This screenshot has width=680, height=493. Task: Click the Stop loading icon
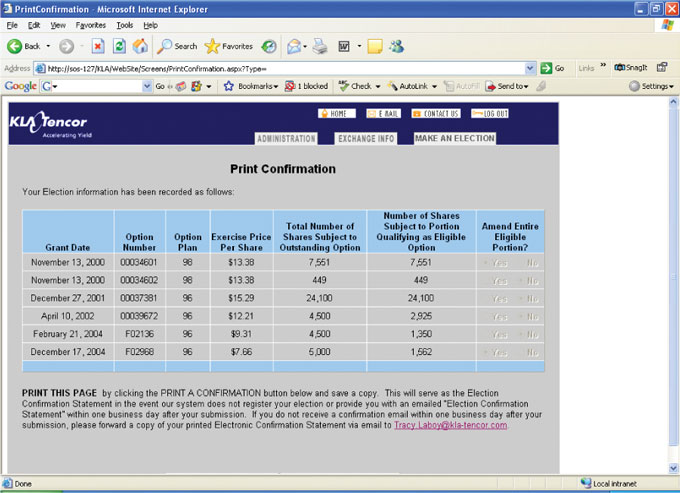pos(98,46)
